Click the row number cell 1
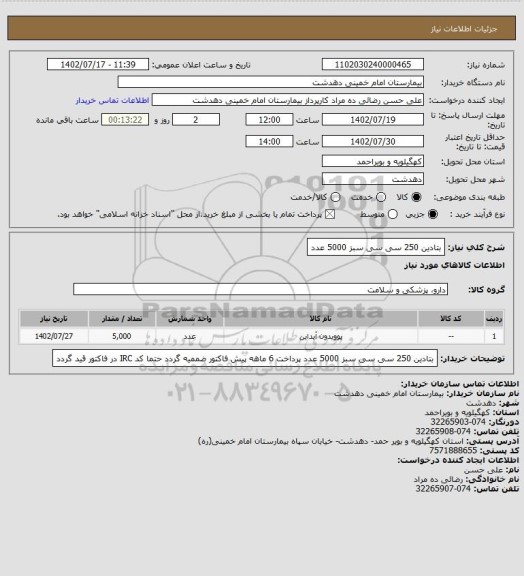524x576 pixels. (x=494, y=336)
